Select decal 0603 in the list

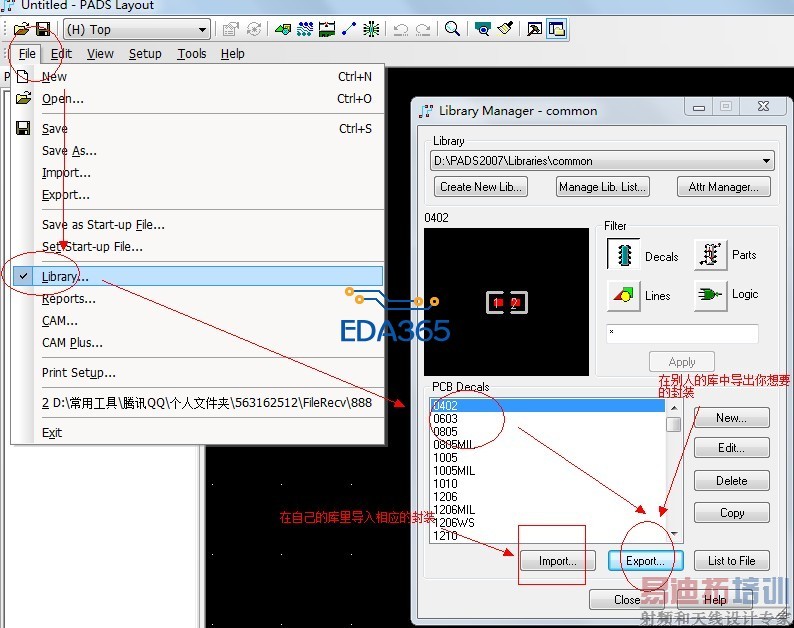tap(547, 419)
